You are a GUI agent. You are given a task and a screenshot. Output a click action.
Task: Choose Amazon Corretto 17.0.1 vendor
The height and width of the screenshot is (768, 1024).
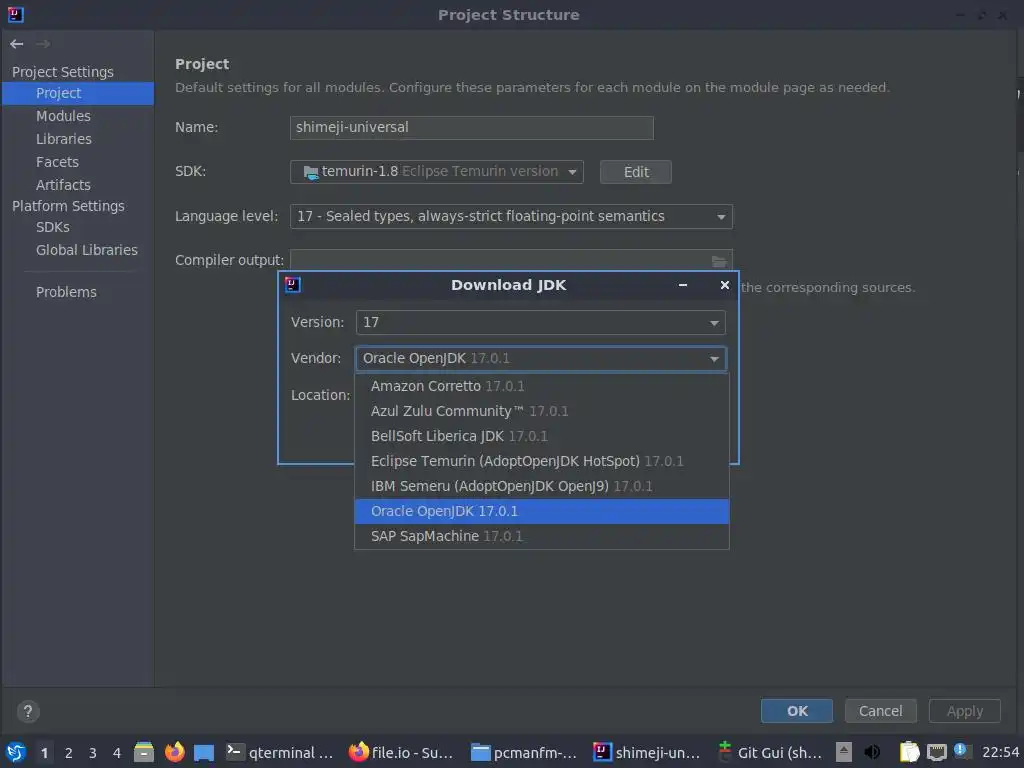click(541, 386)
